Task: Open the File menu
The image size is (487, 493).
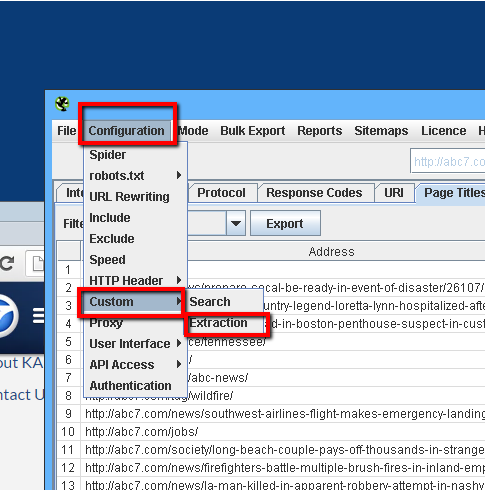Action: tap(67, 131)
